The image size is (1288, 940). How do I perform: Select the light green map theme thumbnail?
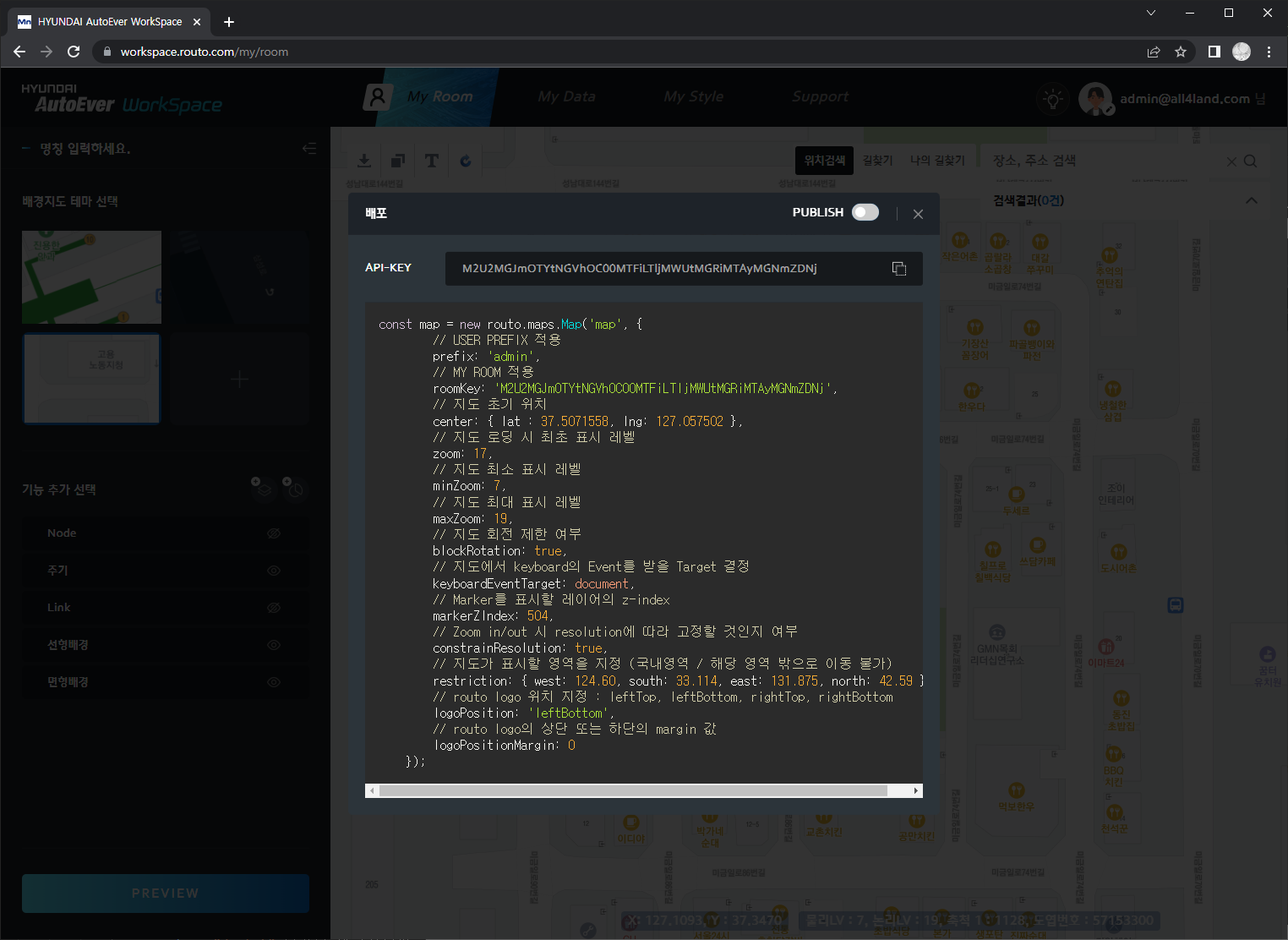[x=91, y=277]
